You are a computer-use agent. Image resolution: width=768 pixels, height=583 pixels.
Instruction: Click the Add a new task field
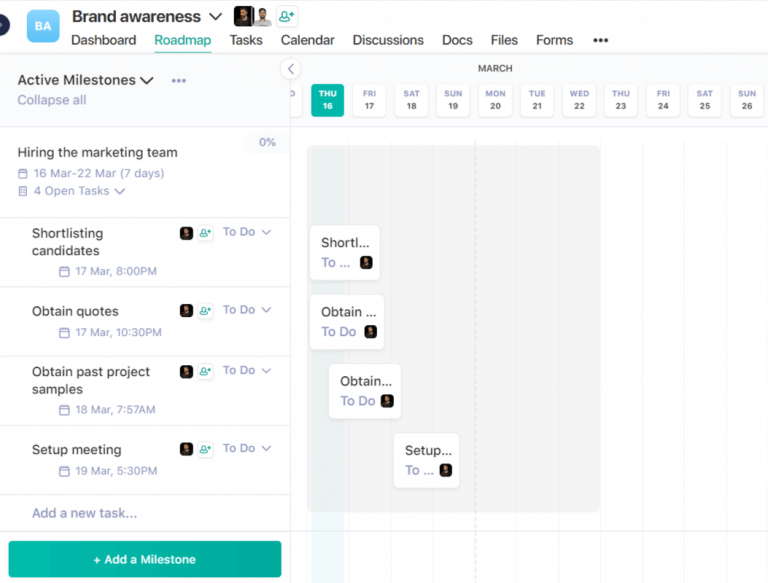click(x=85, y=513)
